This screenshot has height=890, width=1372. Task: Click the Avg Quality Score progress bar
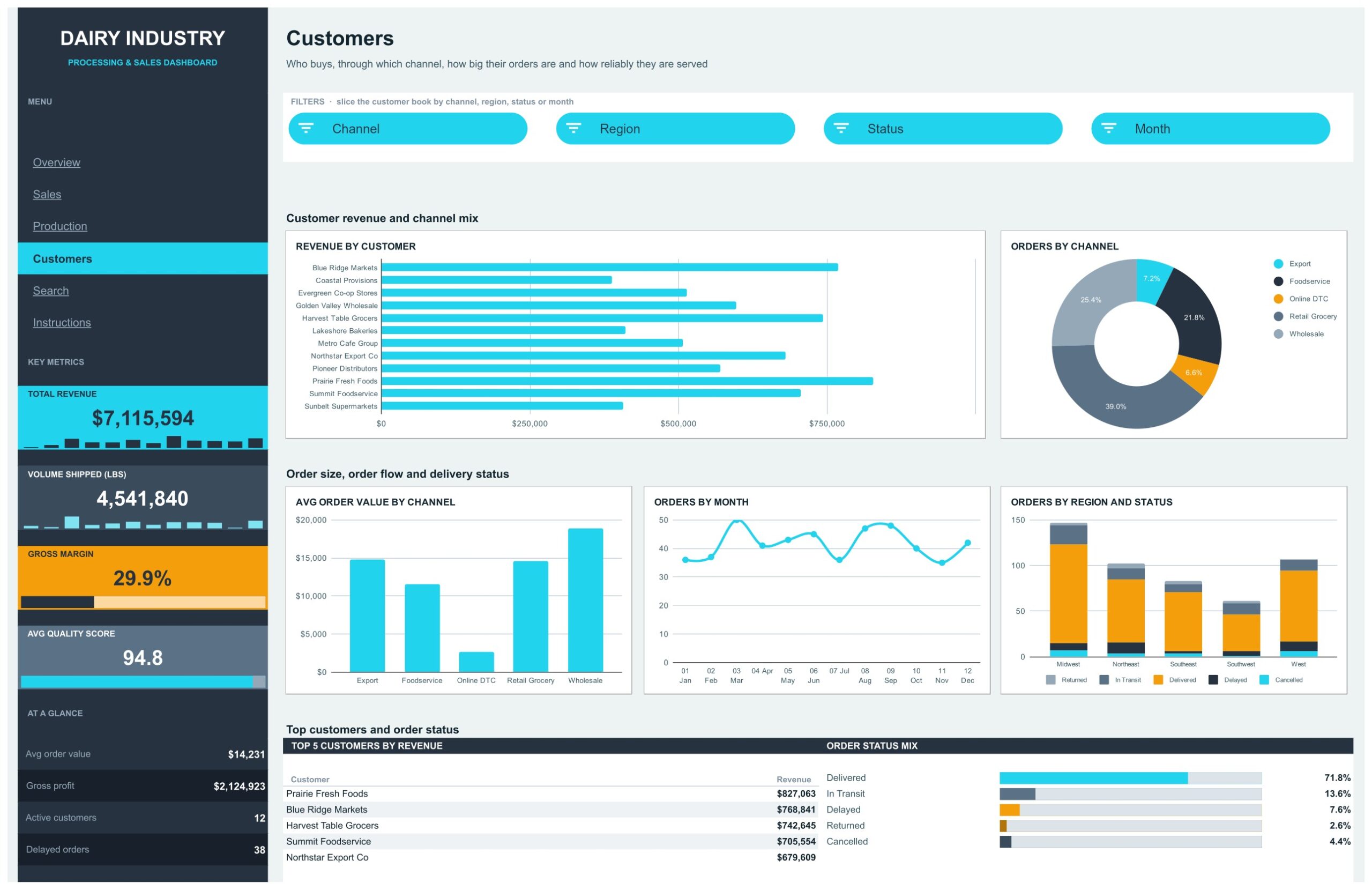point(143,682)
